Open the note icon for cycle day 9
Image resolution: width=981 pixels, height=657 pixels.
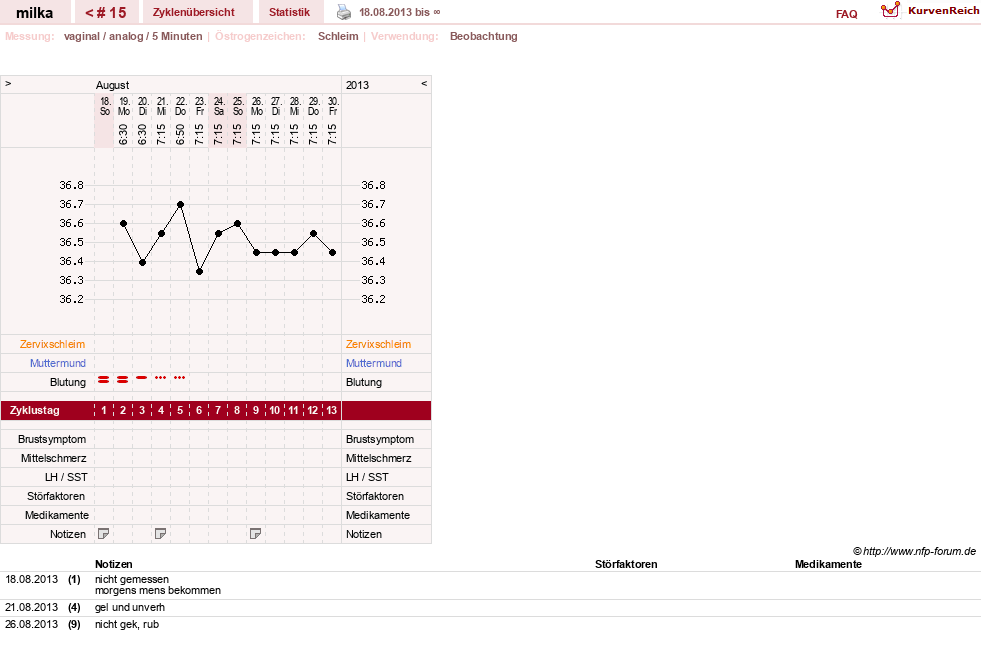[x=255, y=534]
